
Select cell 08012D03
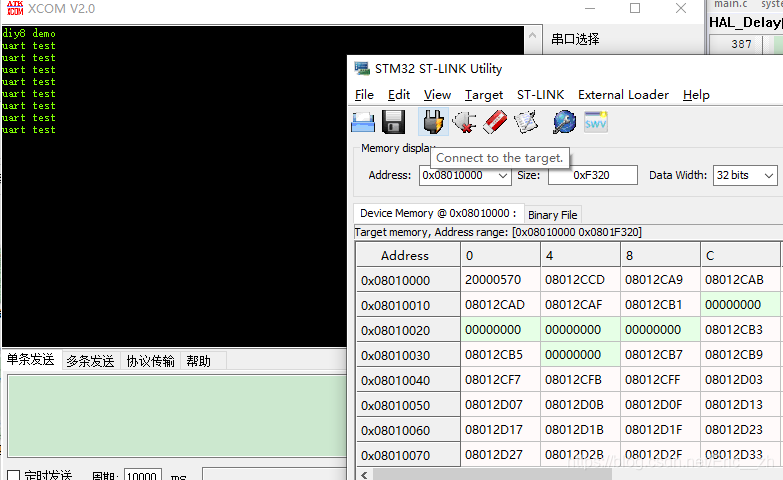[741, 380]
